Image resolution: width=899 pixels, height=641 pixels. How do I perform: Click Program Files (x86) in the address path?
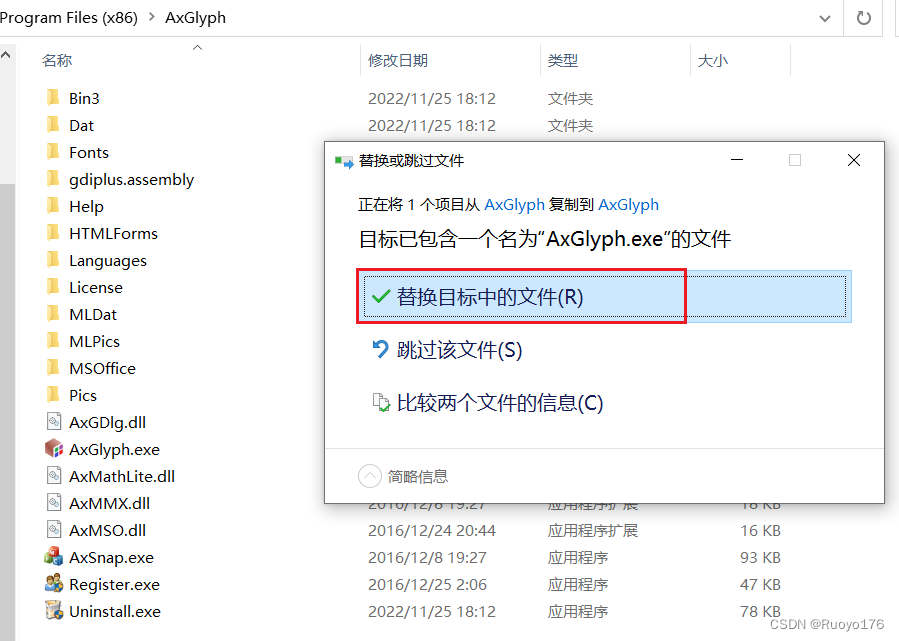(69, 17)
